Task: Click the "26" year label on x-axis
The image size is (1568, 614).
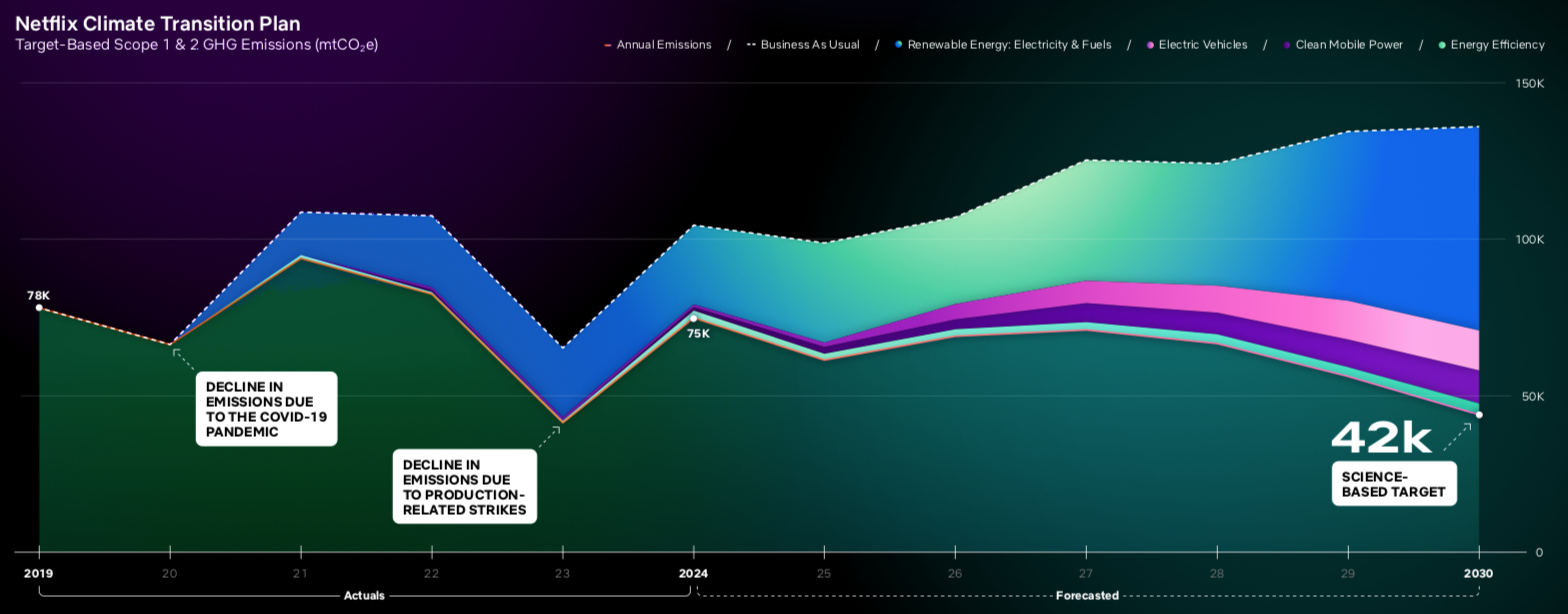Action: coord(955,574)
